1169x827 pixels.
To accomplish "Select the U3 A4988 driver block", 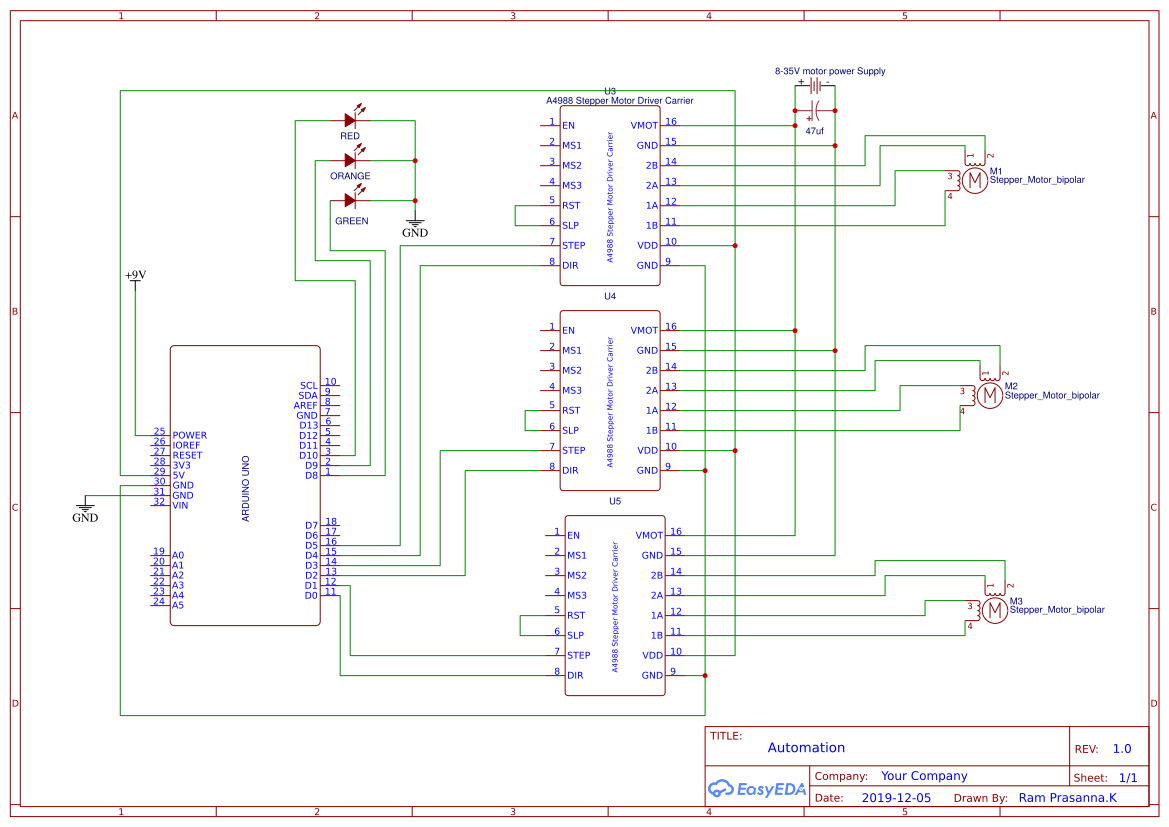I will click(610, 195).
